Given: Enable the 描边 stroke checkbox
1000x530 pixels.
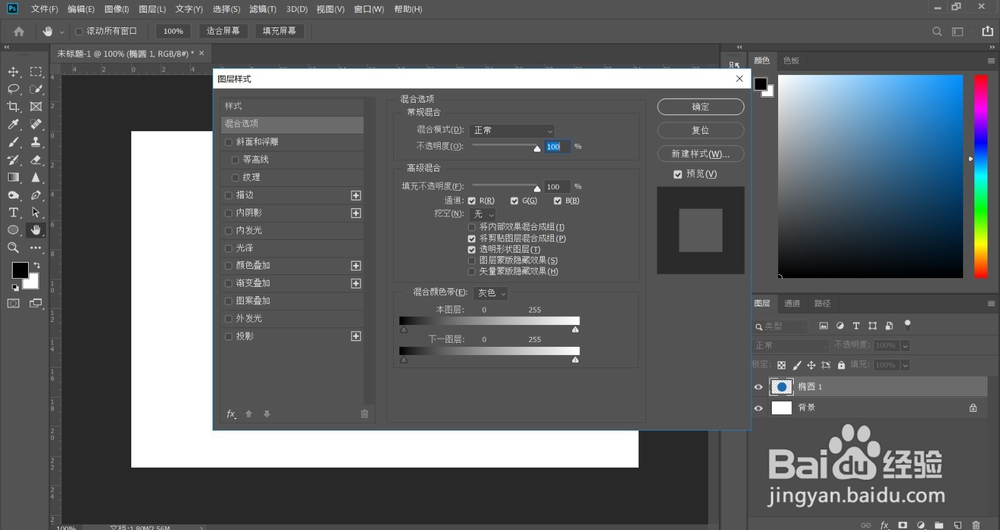Looking at the screenshot, I should tap(228, 195).
